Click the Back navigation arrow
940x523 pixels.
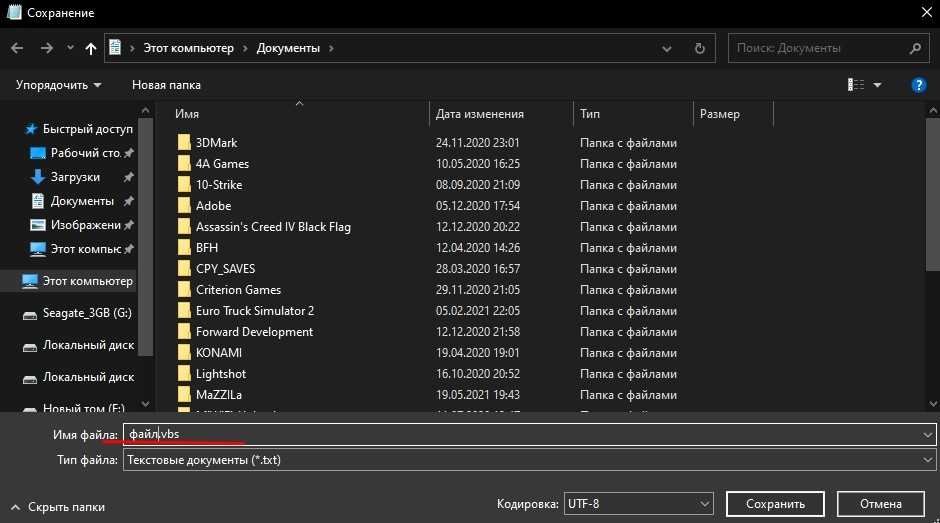pos(17,47)
